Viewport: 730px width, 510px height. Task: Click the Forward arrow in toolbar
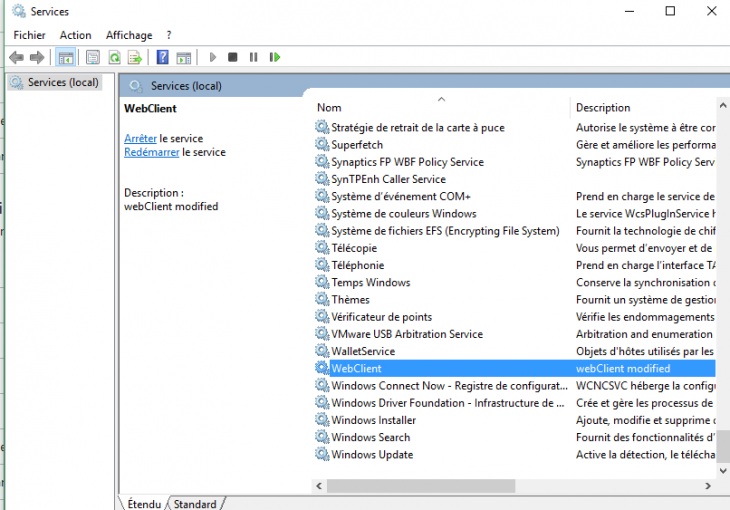coord(37,58)
